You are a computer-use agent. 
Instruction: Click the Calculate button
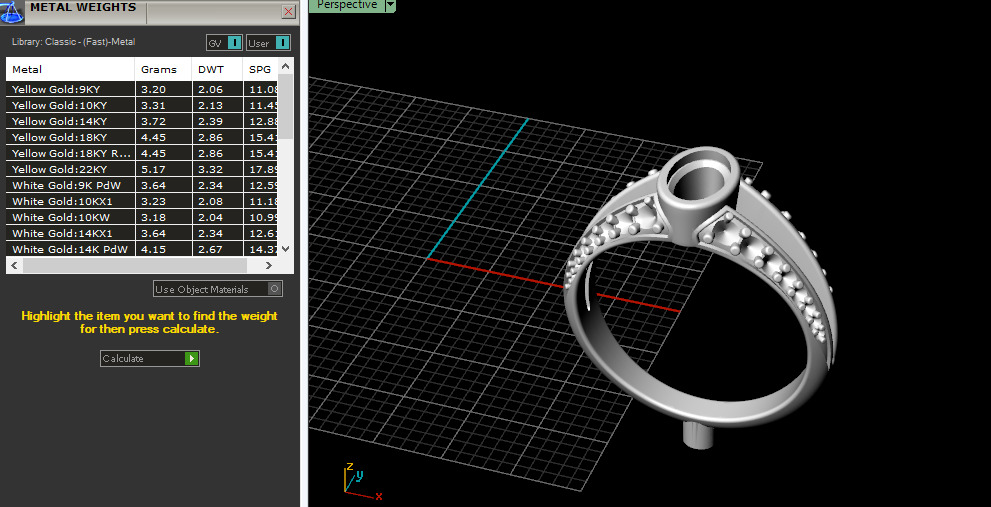pos(150,358)
